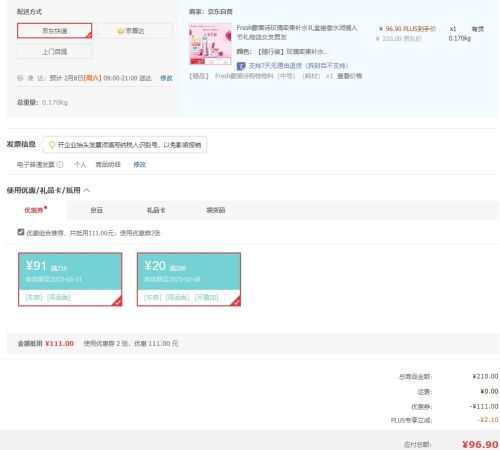Click the crown icon on 京尊达
The width and height of the screenshot is (500, 450).
(x=120, y=31)
